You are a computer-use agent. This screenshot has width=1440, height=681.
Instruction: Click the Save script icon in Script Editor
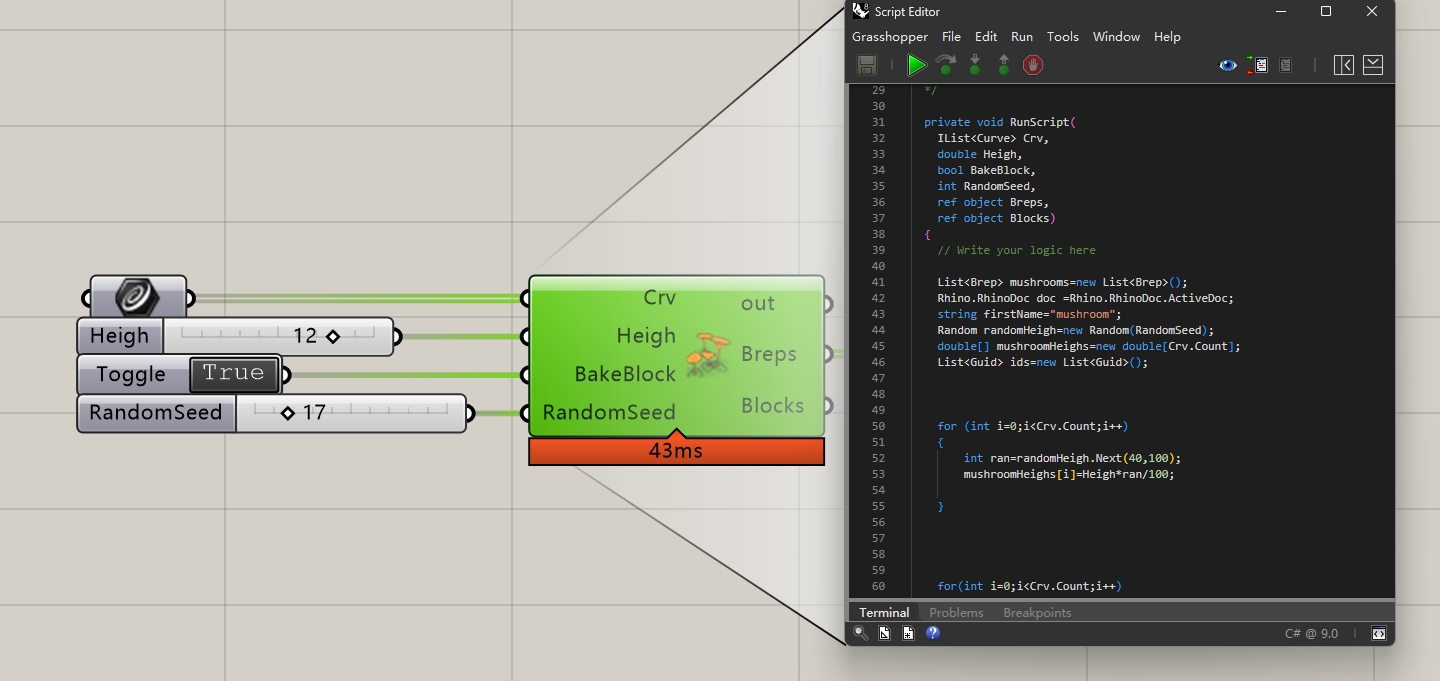tap(867, 65)
